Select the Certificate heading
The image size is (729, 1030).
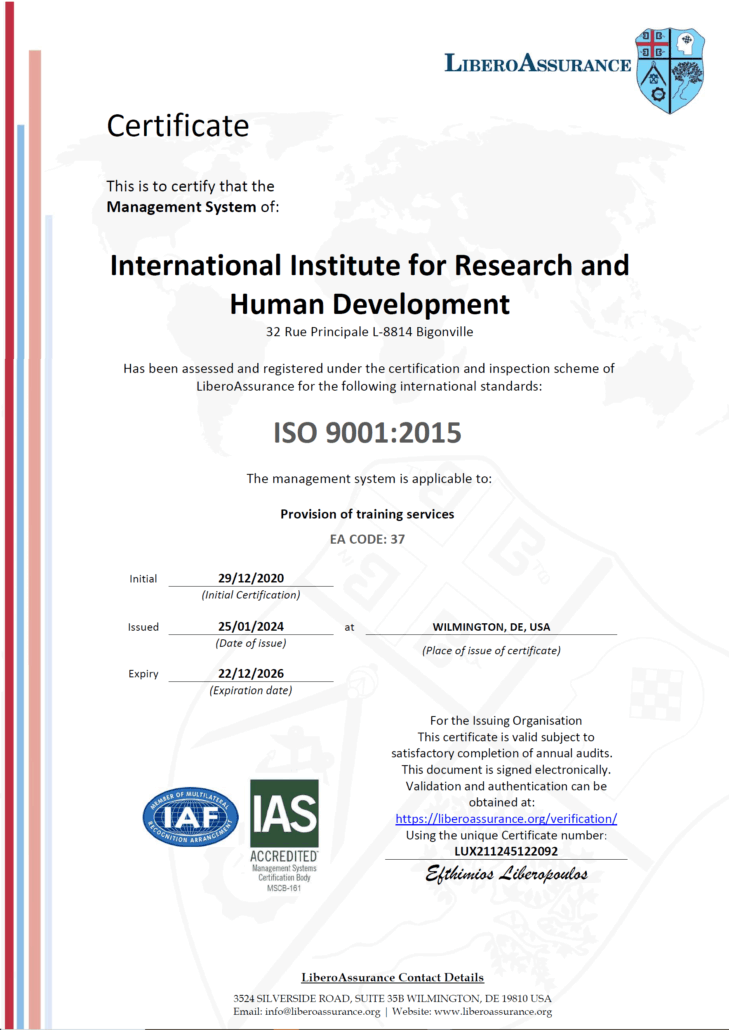178,125
